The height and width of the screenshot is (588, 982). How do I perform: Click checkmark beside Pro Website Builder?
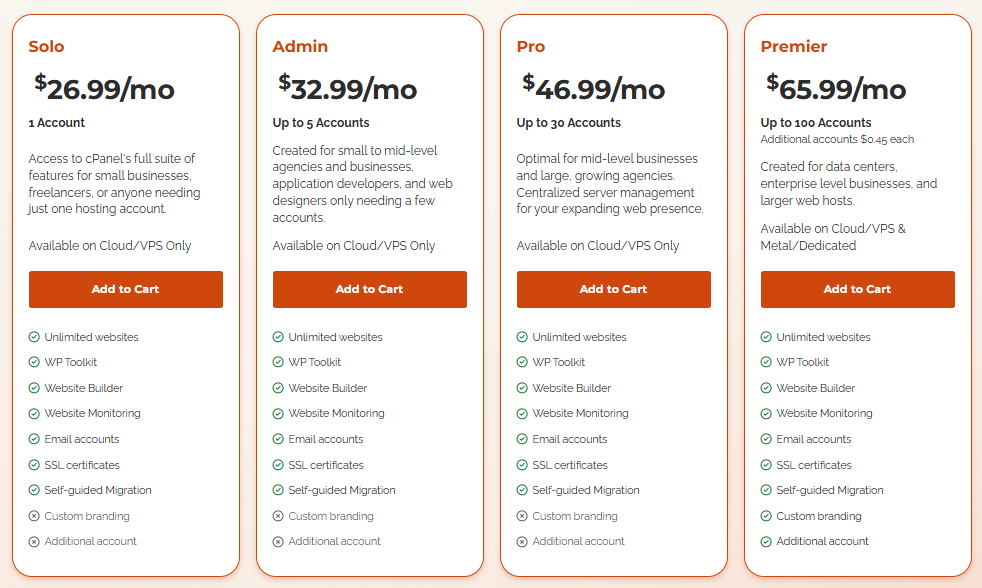(522, 388)
